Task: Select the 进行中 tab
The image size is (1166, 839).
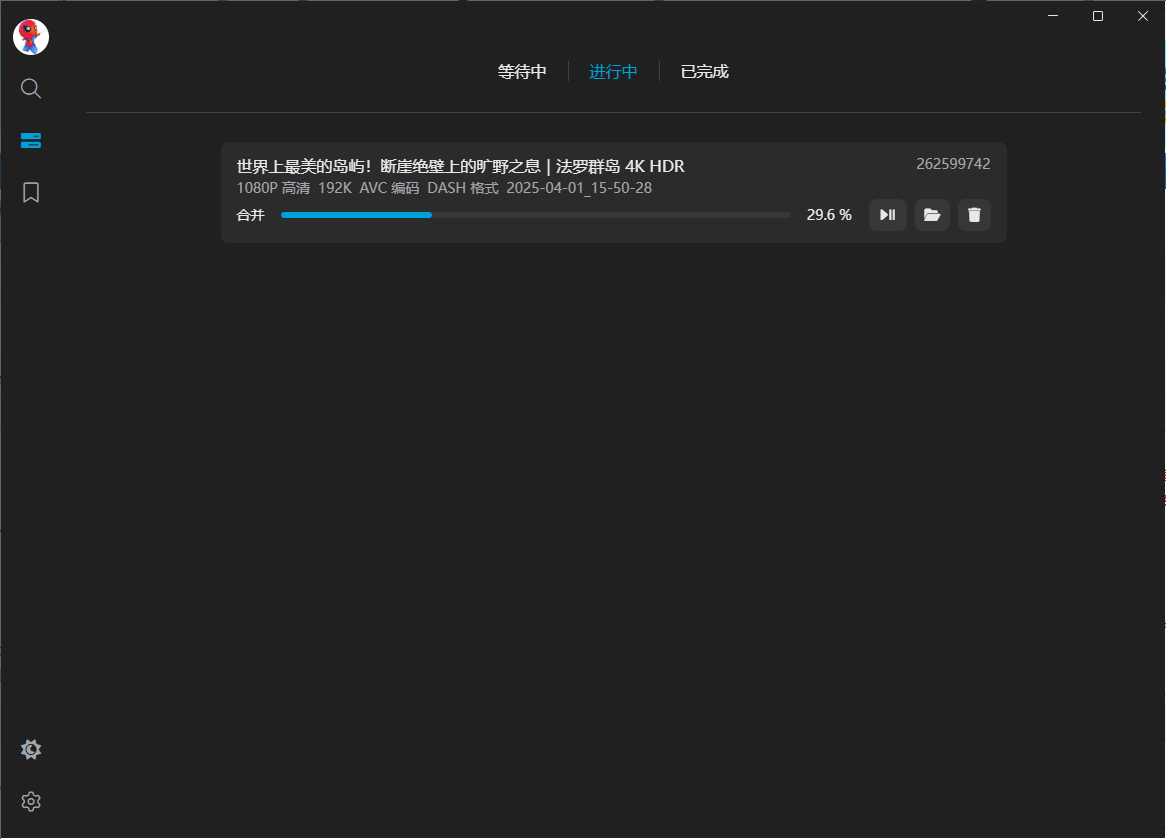Action: (613, 71)
